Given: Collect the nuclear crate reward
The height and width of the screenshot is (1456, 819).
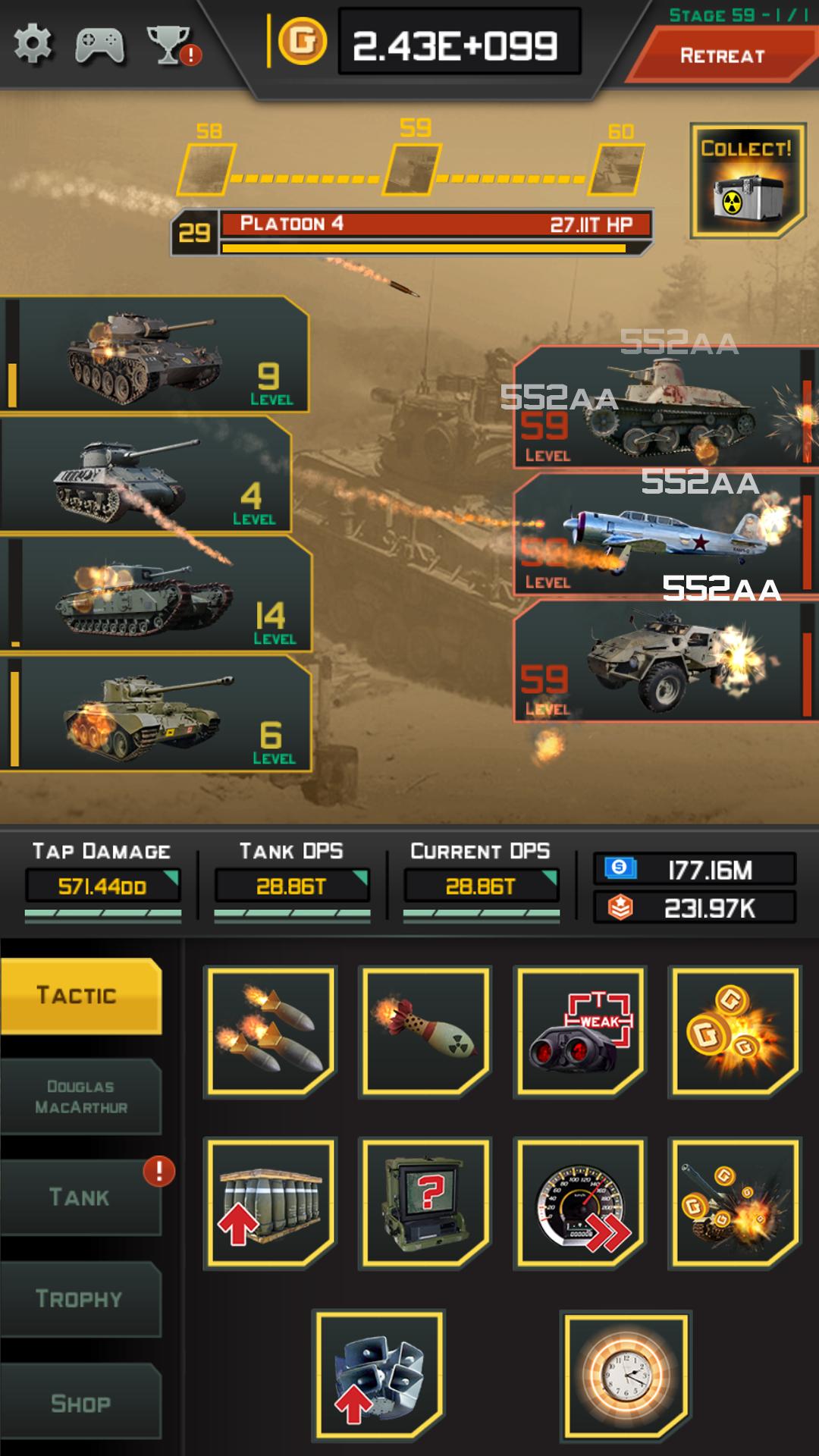Looking at the screenshot, I should (x=748, y=180).
